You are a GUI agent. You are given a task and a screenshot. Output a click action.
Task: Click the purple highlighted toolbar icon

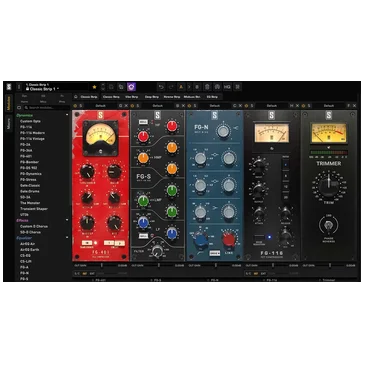coord(131,87)
